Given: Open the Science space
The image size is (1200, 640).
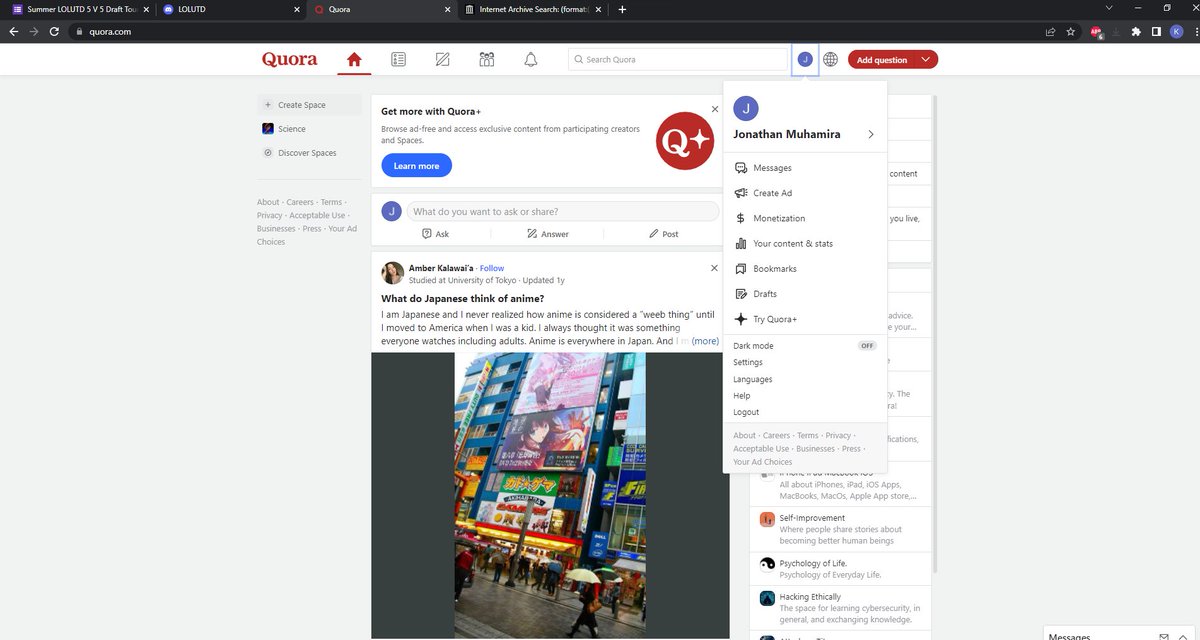Looking at the screenshot, I should (x=284, y=129).
